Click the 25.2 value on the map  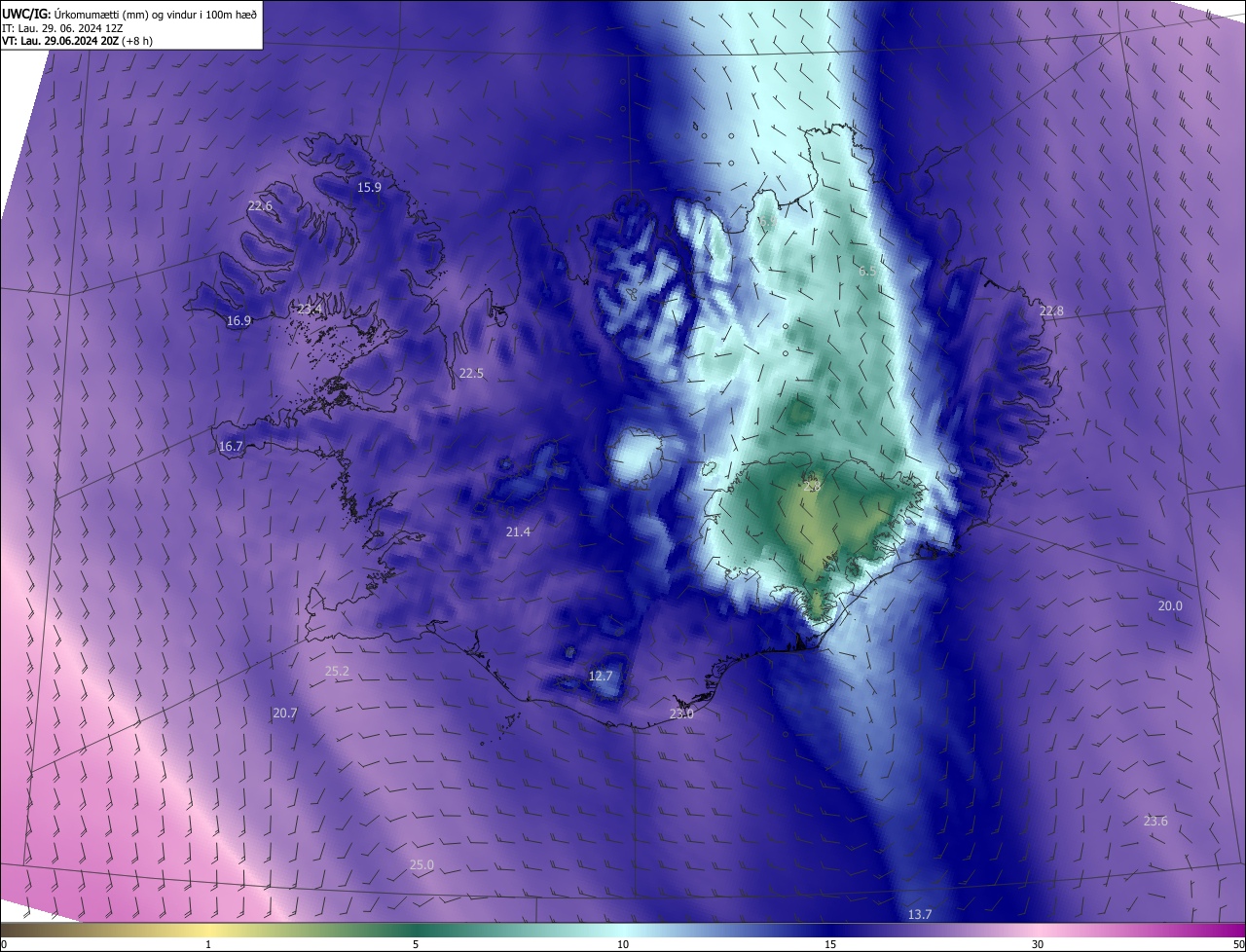[337, 672]
